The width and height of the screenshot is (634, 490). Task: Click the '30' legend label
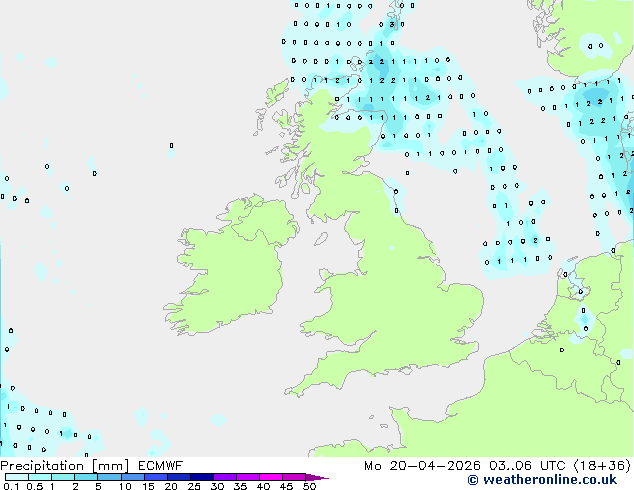tap(217, 486)
